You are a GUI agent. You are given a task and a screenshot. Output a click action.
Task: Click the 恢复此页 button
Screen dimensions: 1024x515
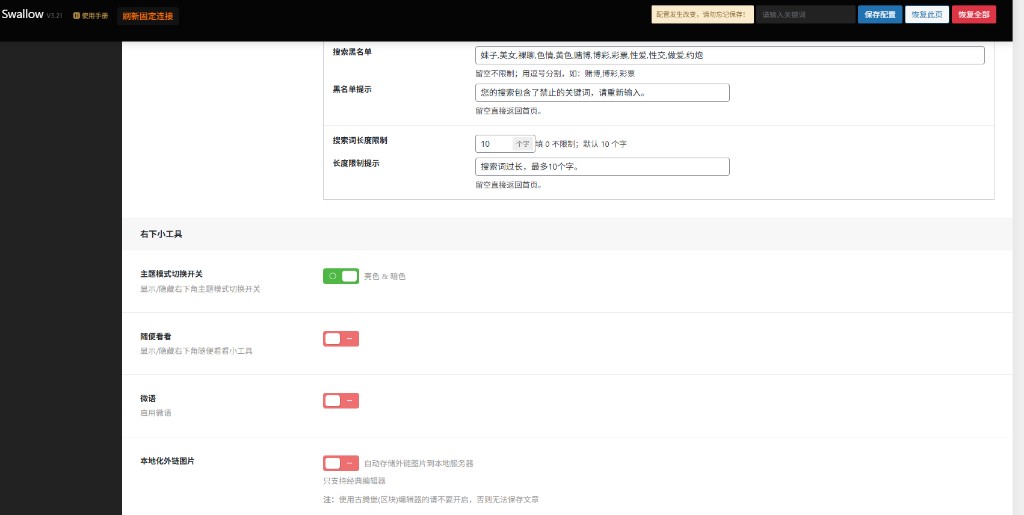click(926, 15)
